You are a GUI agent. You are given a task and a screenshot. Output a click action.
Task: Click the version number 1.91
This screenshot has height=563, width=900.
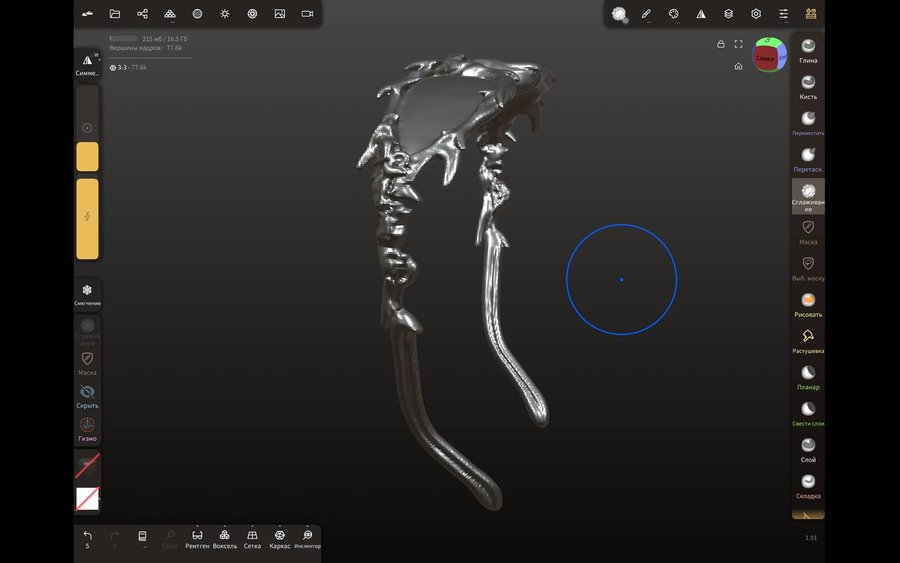pos(811,538)
